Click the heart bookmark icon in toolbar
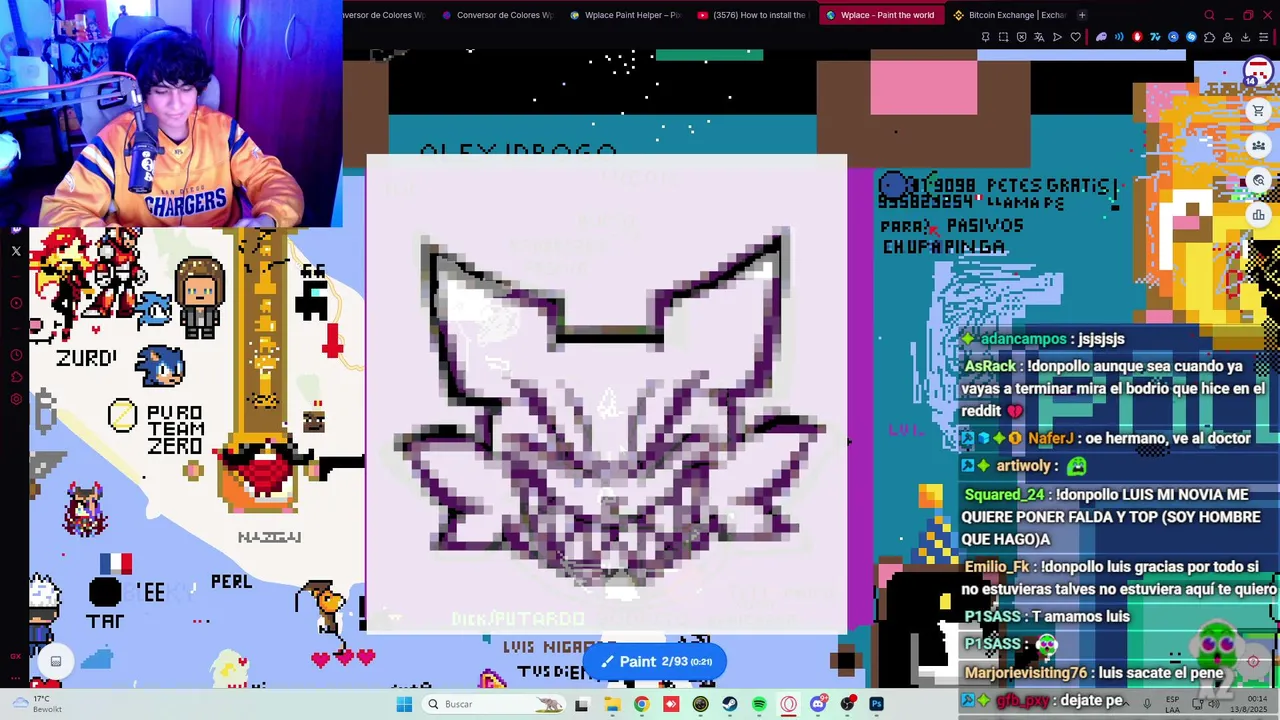The image size is (1280, 720). (1075, 37)
